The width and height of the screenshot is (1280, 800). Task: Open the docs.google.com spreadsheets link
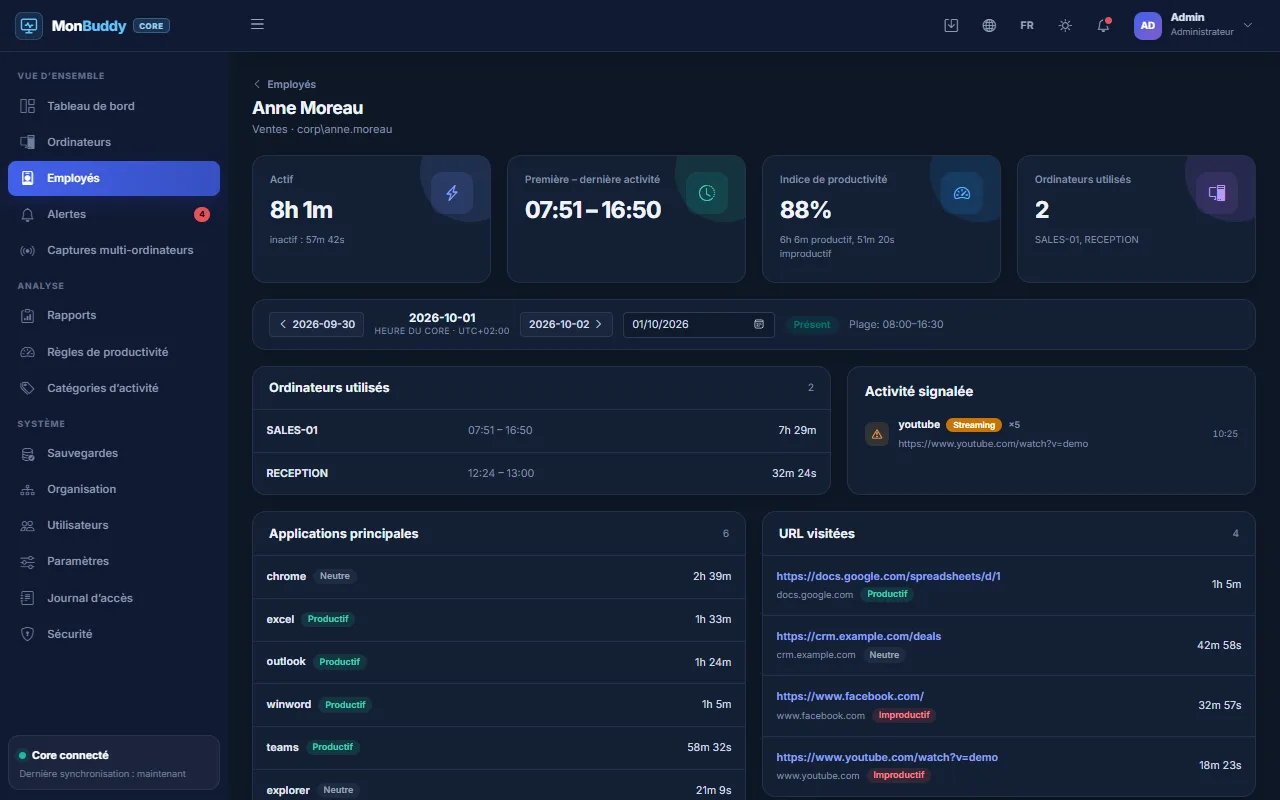[x=888, y=576]
